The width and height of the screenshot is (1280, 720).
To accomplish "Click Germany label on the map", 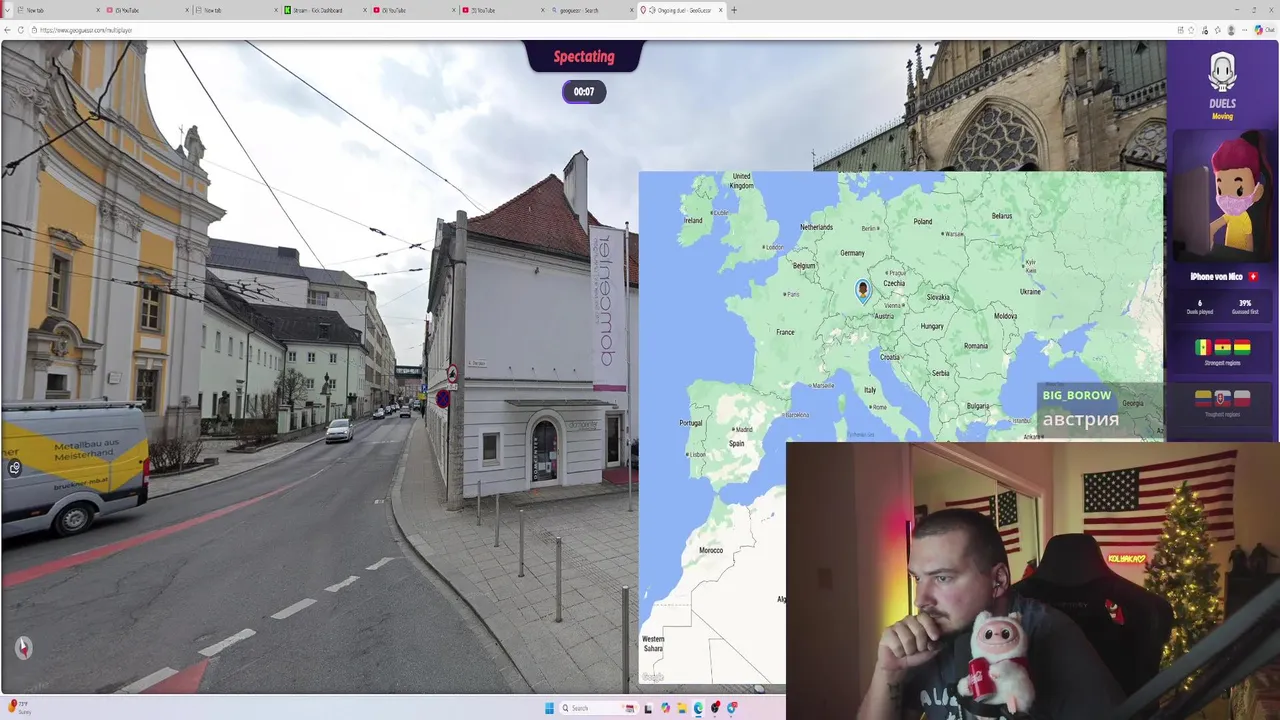I will (x=852, y=253).
